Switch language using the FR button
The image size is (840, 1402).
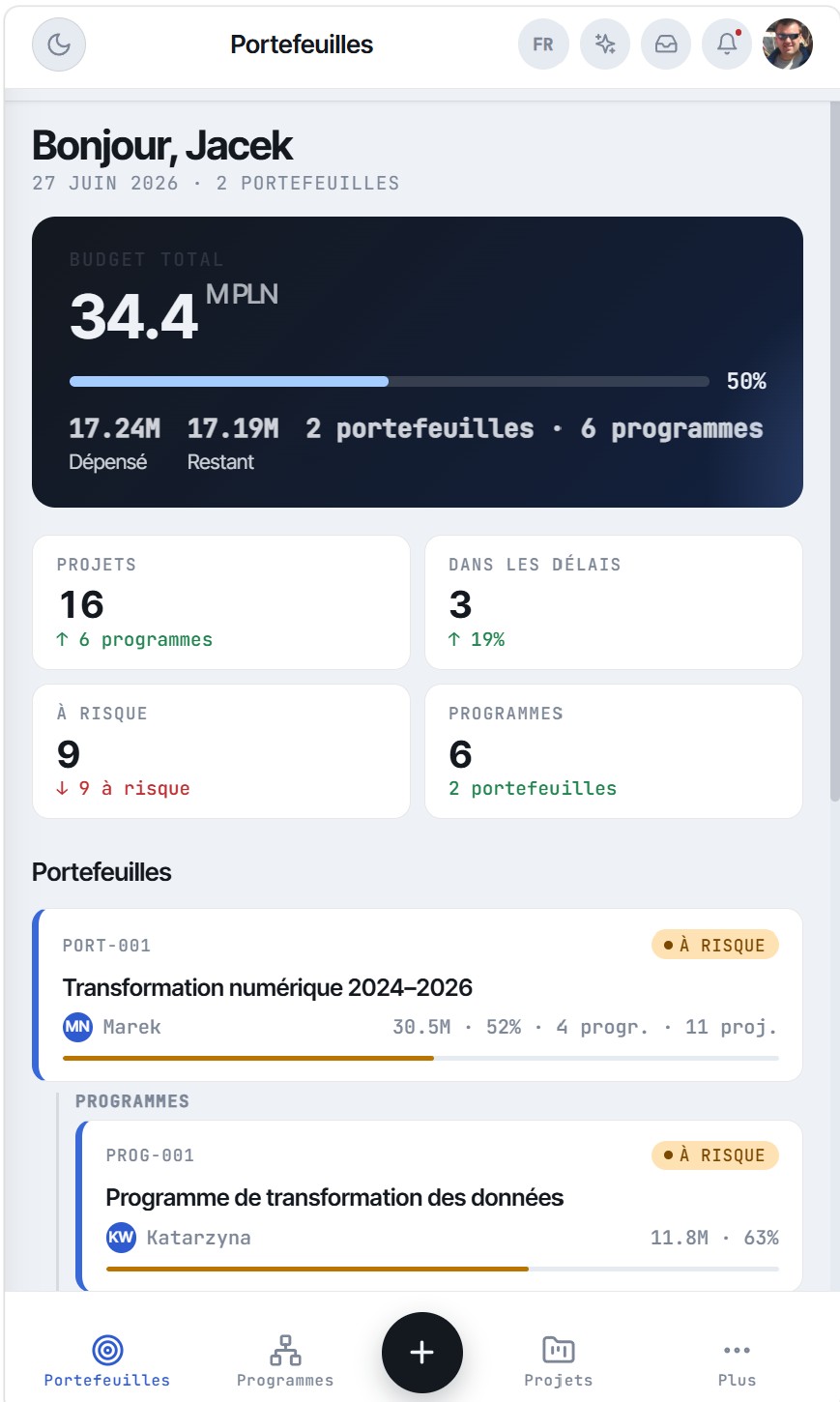[x=543, y=44]
